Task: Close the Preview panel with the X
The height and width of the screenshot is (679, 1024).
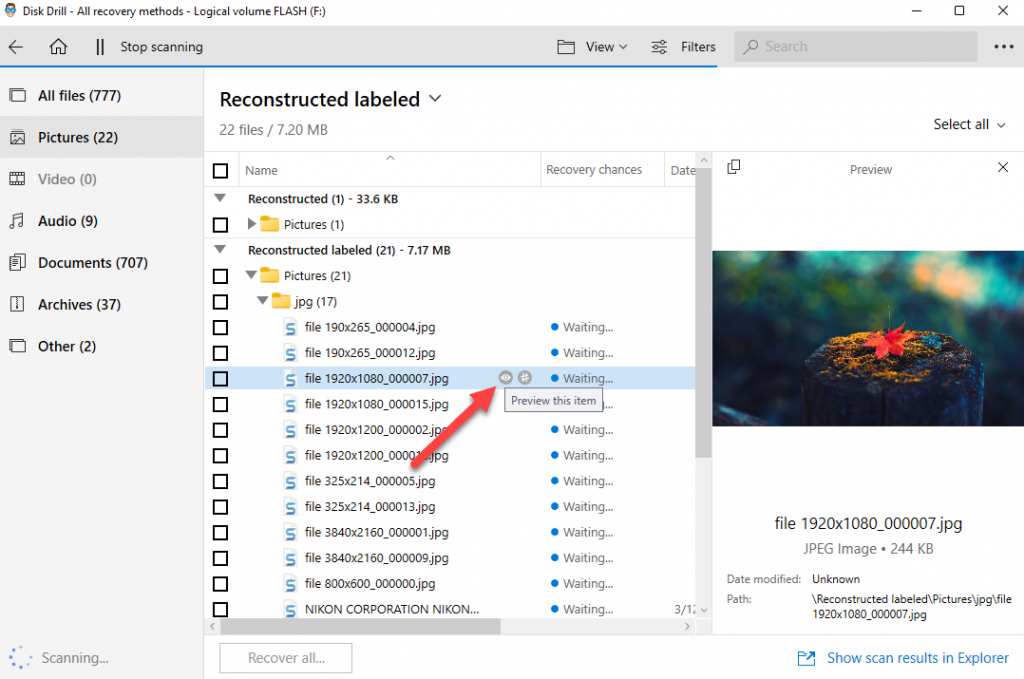Action: pos(1003,167)
